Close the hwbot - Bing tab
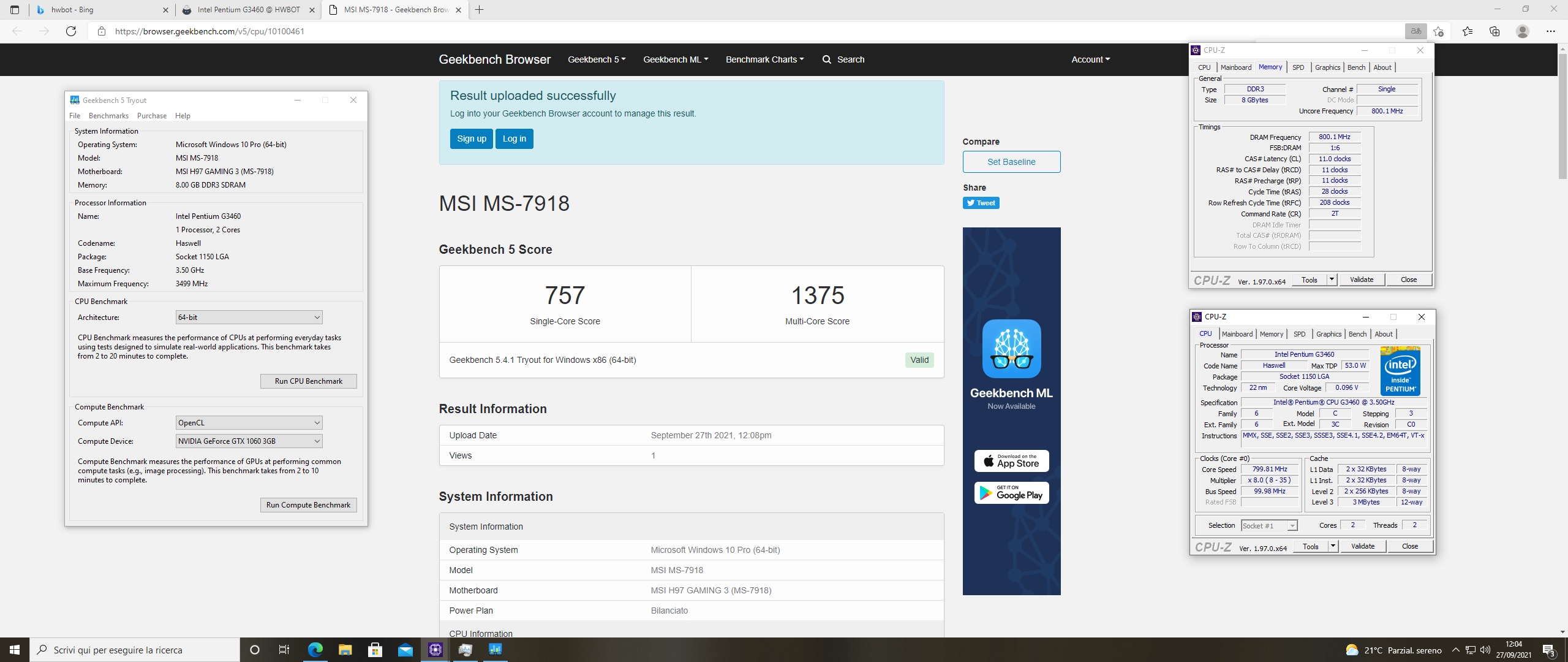 pos(165,10)
